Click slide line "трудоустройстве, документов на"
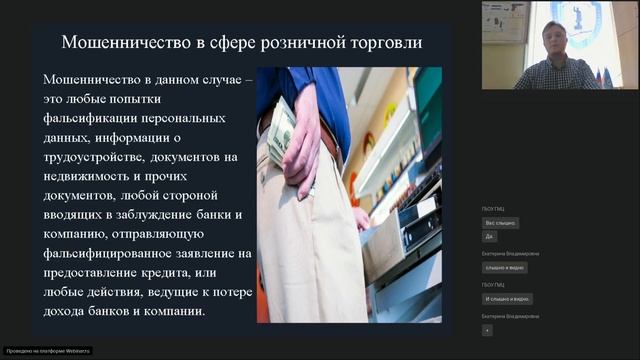This screenshot has width=640, height=360. pyautogui.click(x=140, y=157)
